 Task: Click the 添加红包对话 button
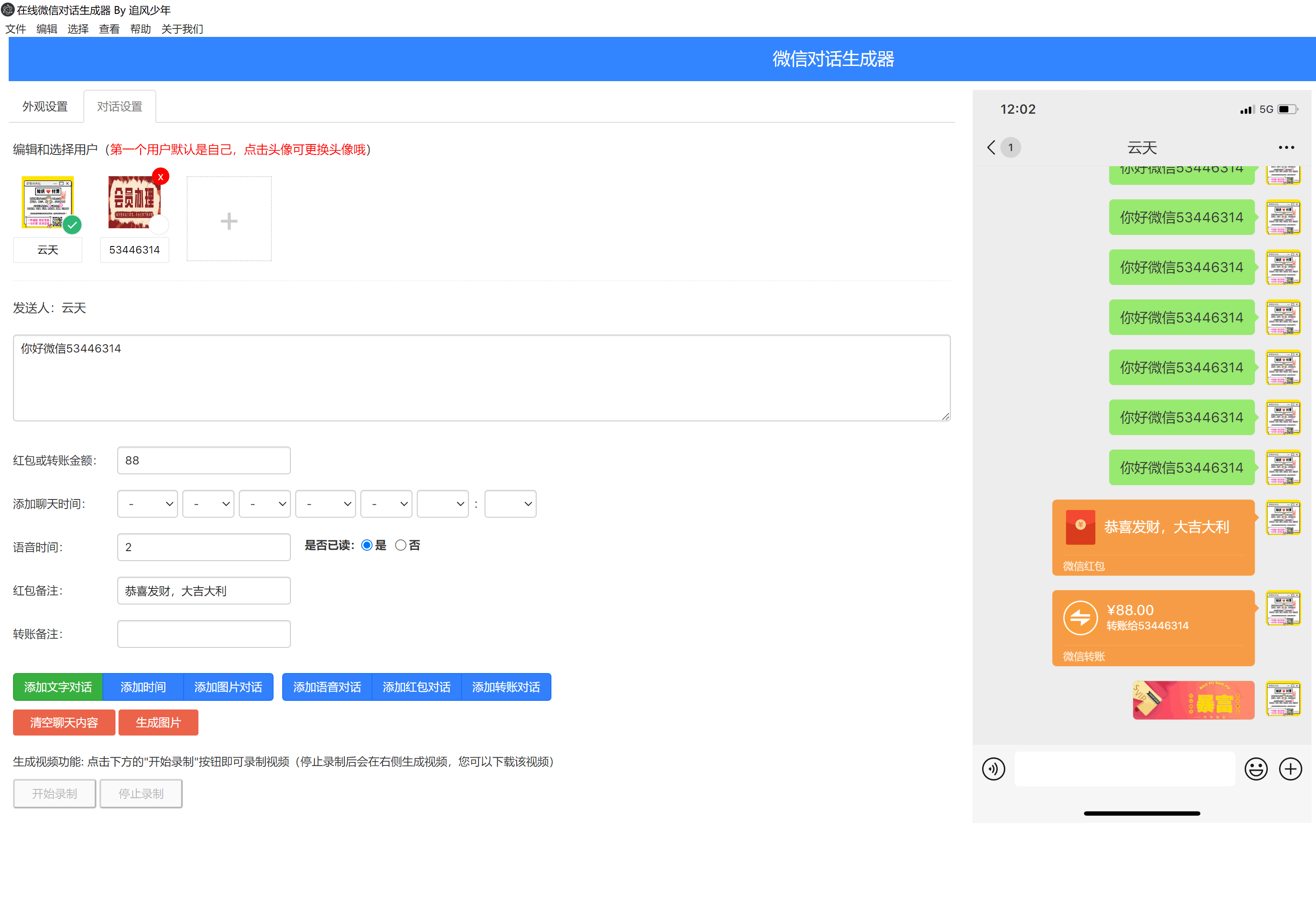[x=417, y=687]
